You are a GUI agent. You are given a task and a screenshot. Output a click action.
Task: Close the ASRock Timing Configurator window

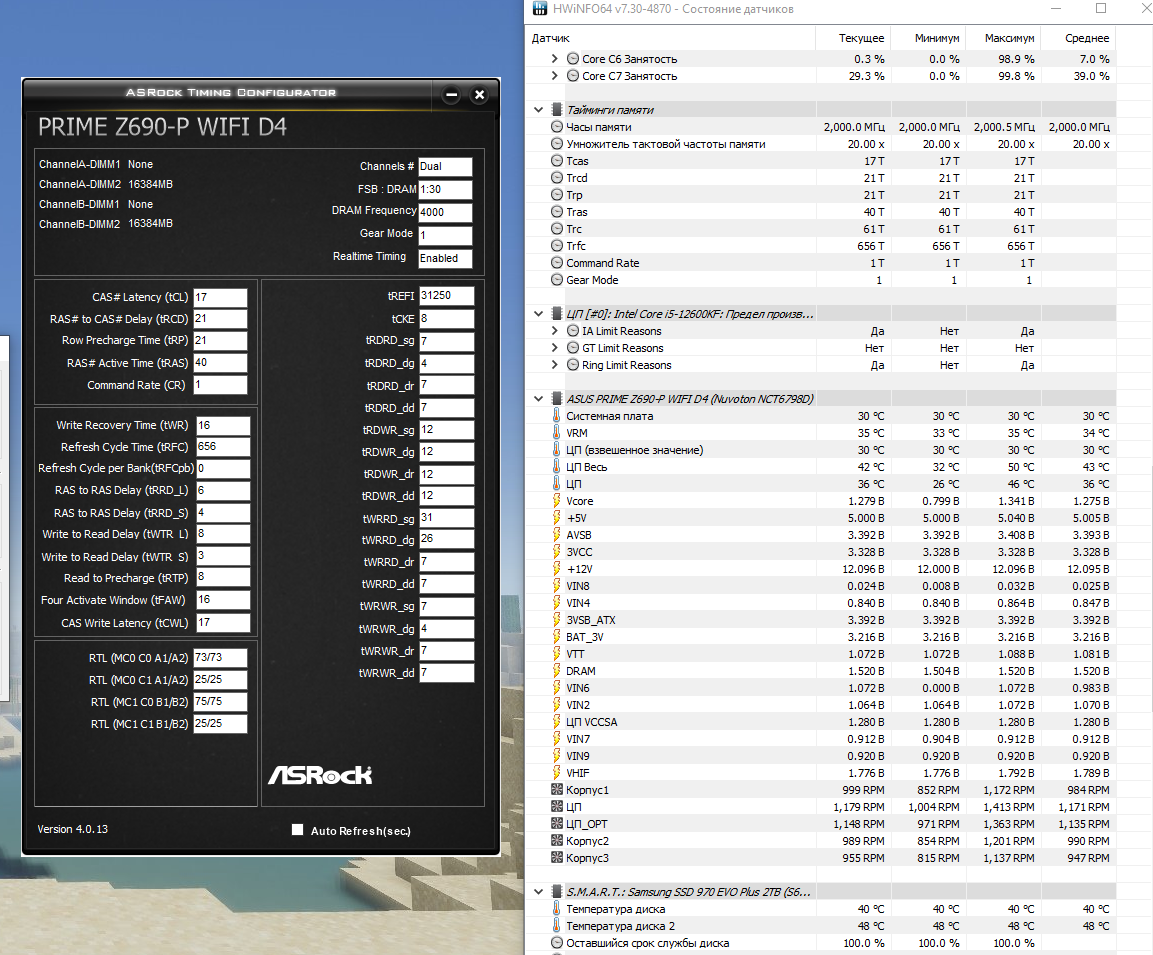point(479,94)
